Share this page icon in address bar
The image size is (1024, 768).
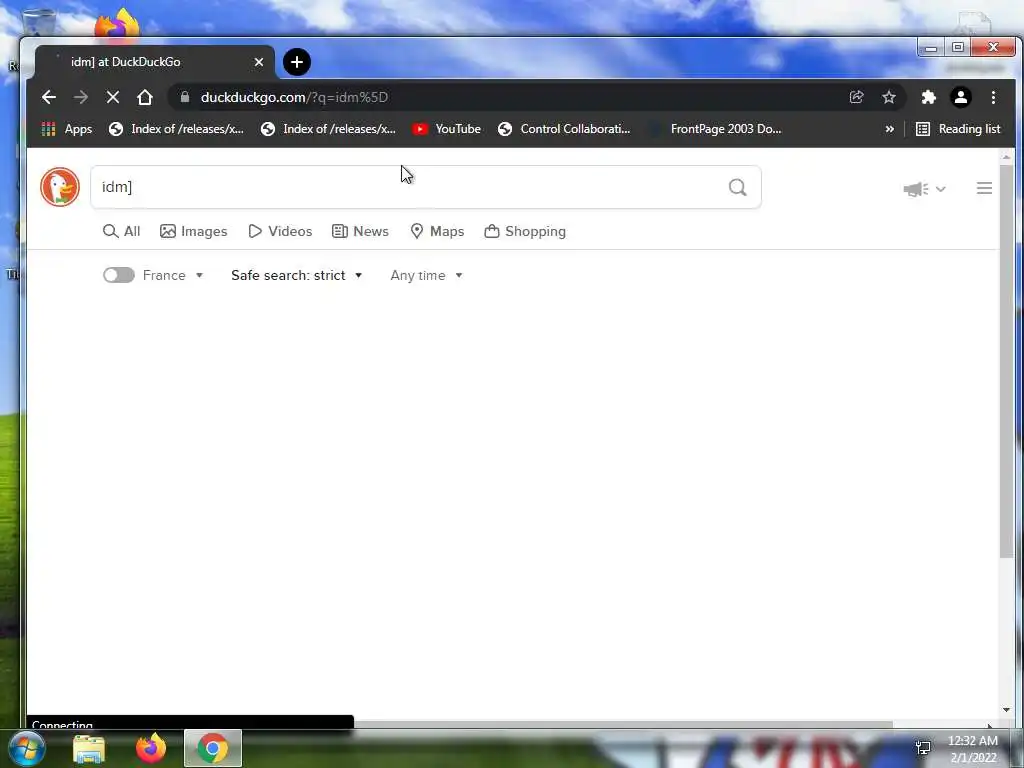pyautogui.click(x=856, y=97)
